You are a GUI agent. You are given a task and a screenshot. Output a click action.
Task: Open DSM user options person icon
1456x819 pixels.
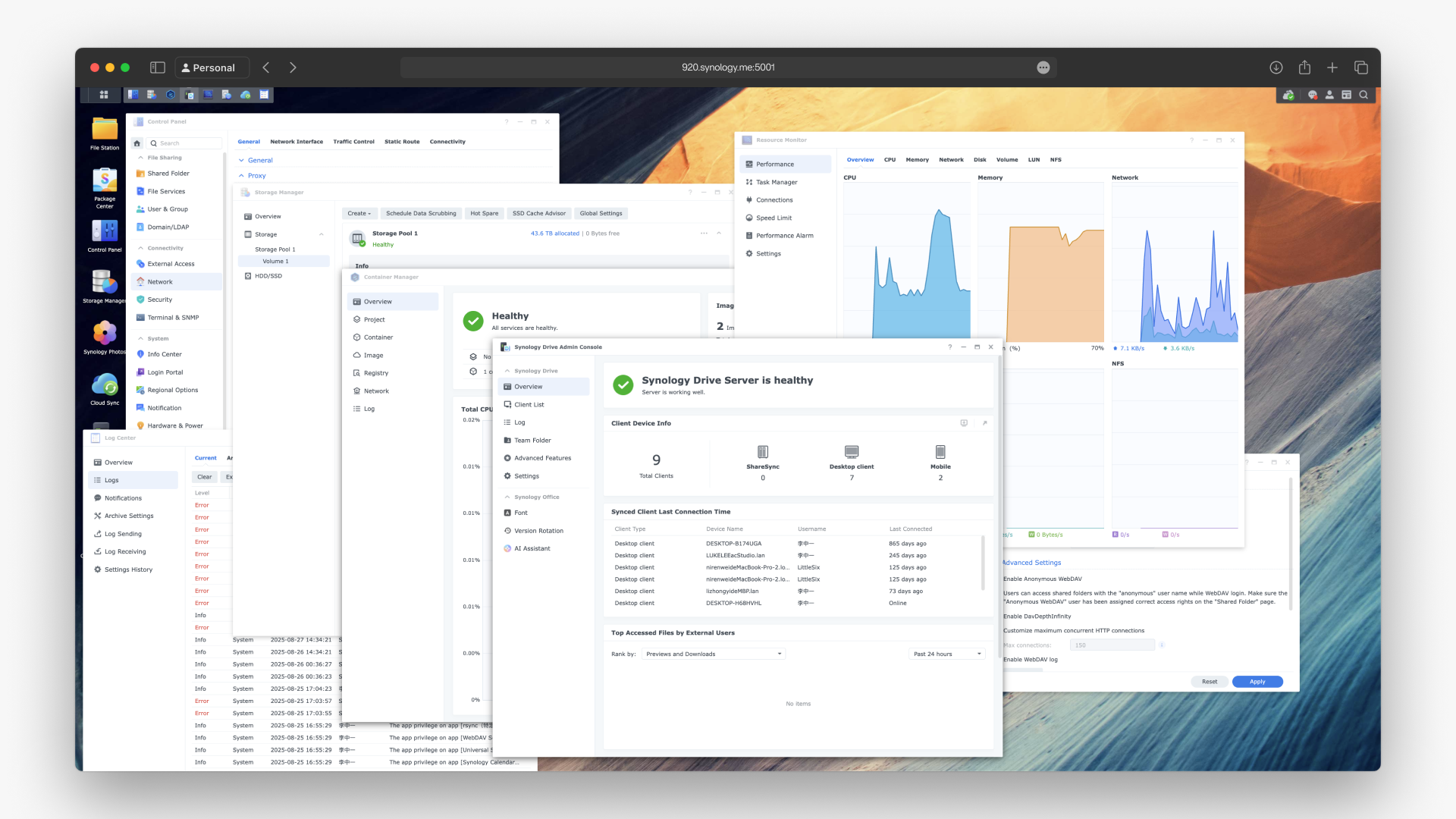click(x=1329, y=95)
